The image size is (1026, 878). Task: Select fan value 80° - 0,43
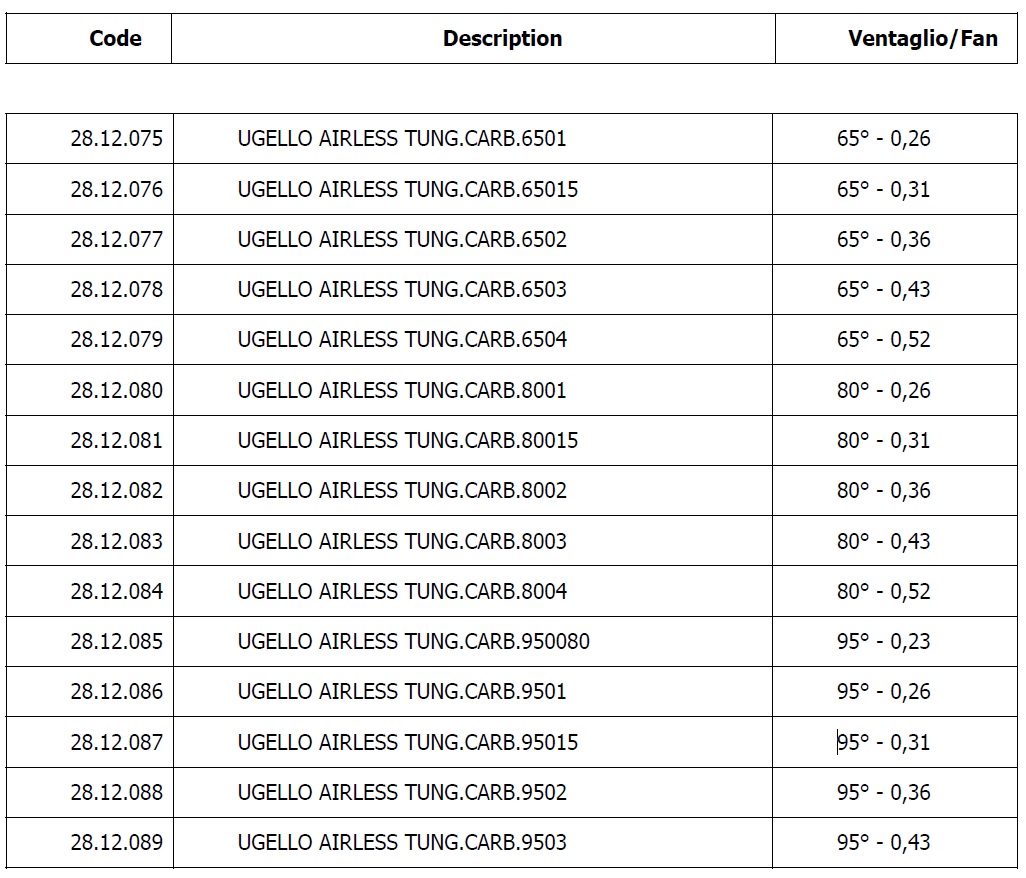pyautogui.click(x=883, y=542)
